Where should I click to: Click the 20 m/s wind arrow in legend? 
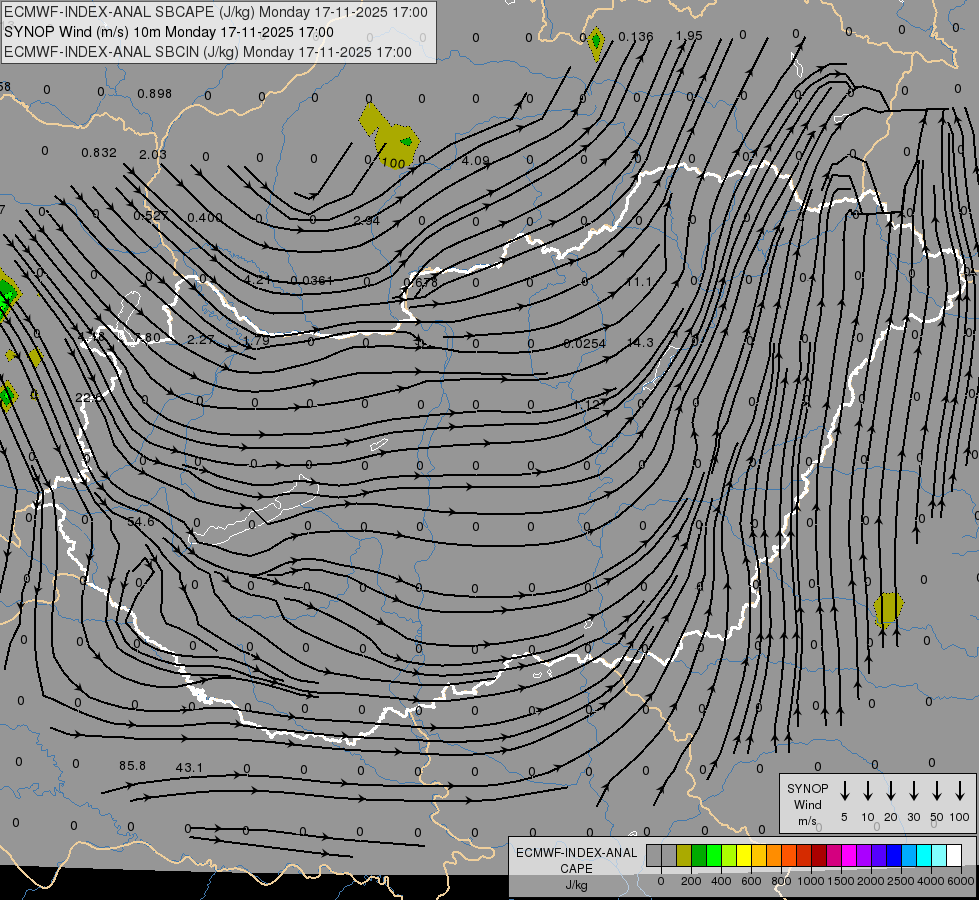[890, 791]
